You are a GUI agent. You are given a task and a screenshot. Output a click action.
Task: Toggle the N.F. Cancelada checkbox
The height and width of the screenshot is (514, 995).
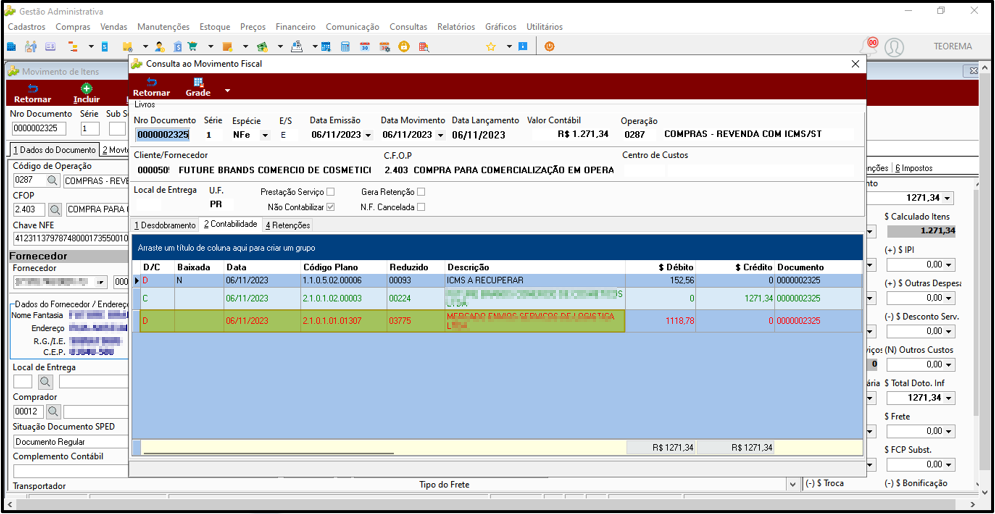coord(421,207)
